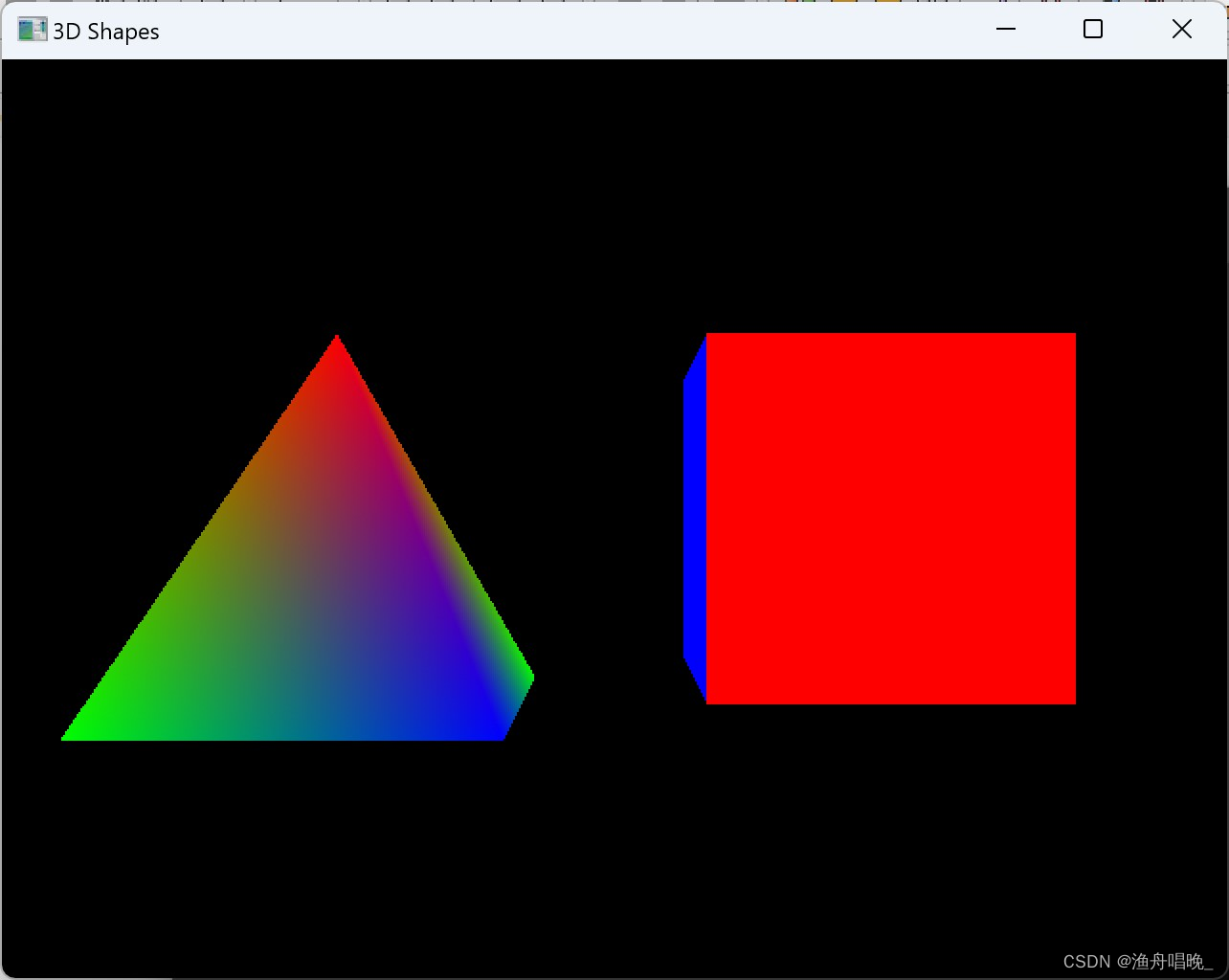Maximize the 3D Shapes window
This screenshot has width=1229, height=980.
tap(1093, 30)
